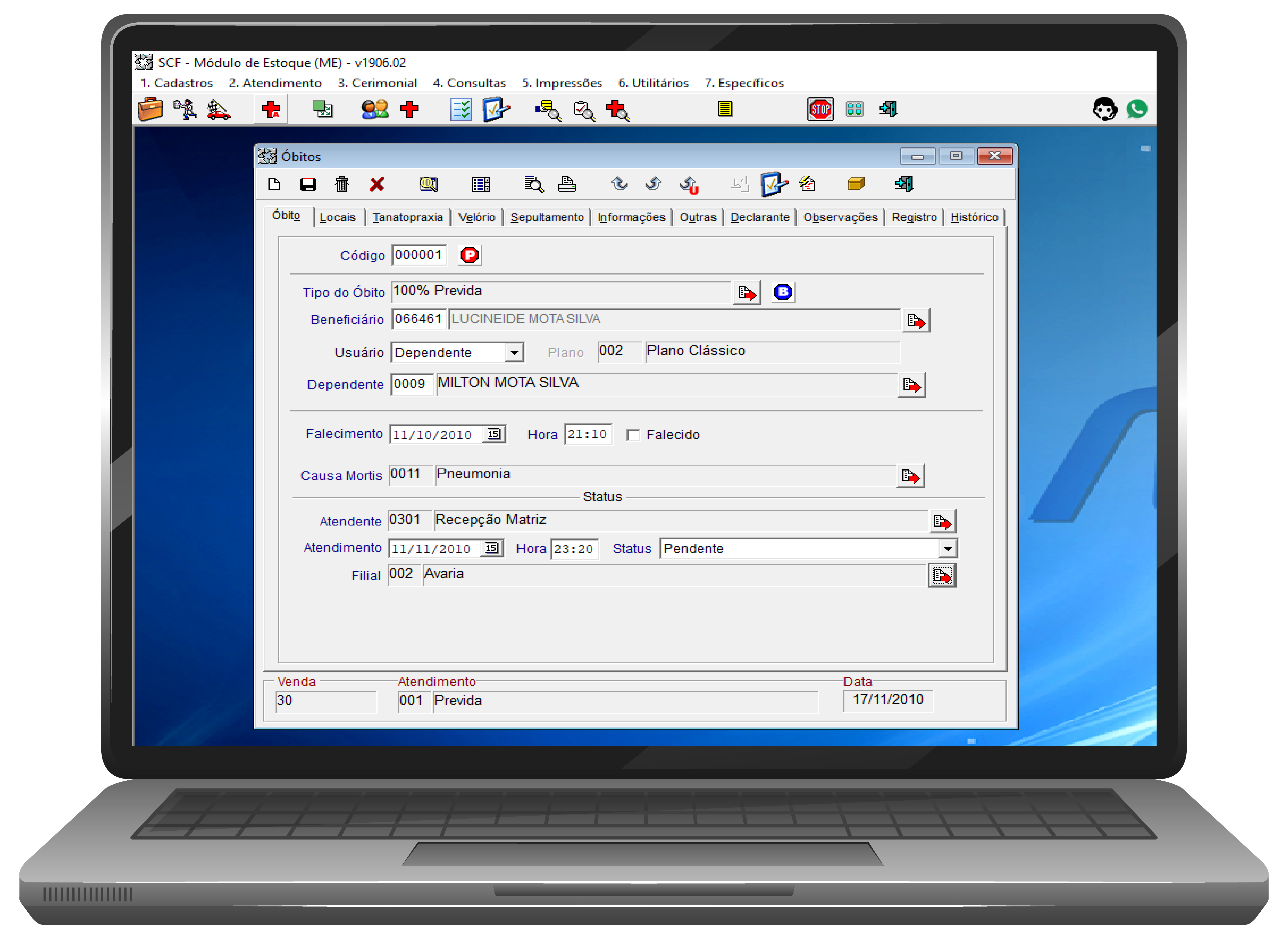Click the Beneficiário code field 066461
Image resolution: width=1288 pixels, height=939 pixels.
point(419,319)
